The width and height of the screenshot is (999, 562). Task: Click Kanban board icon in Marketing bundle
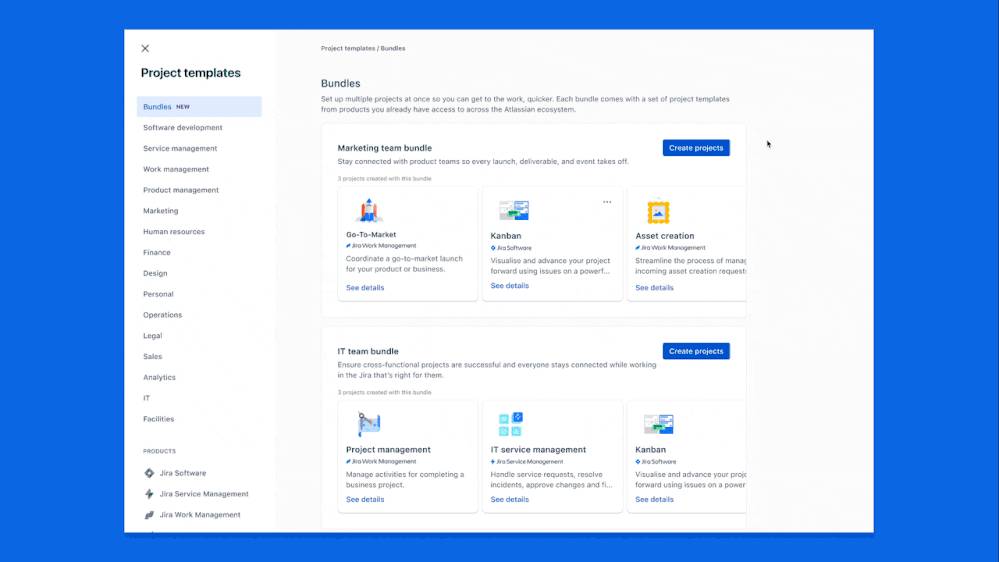point(514,210)
